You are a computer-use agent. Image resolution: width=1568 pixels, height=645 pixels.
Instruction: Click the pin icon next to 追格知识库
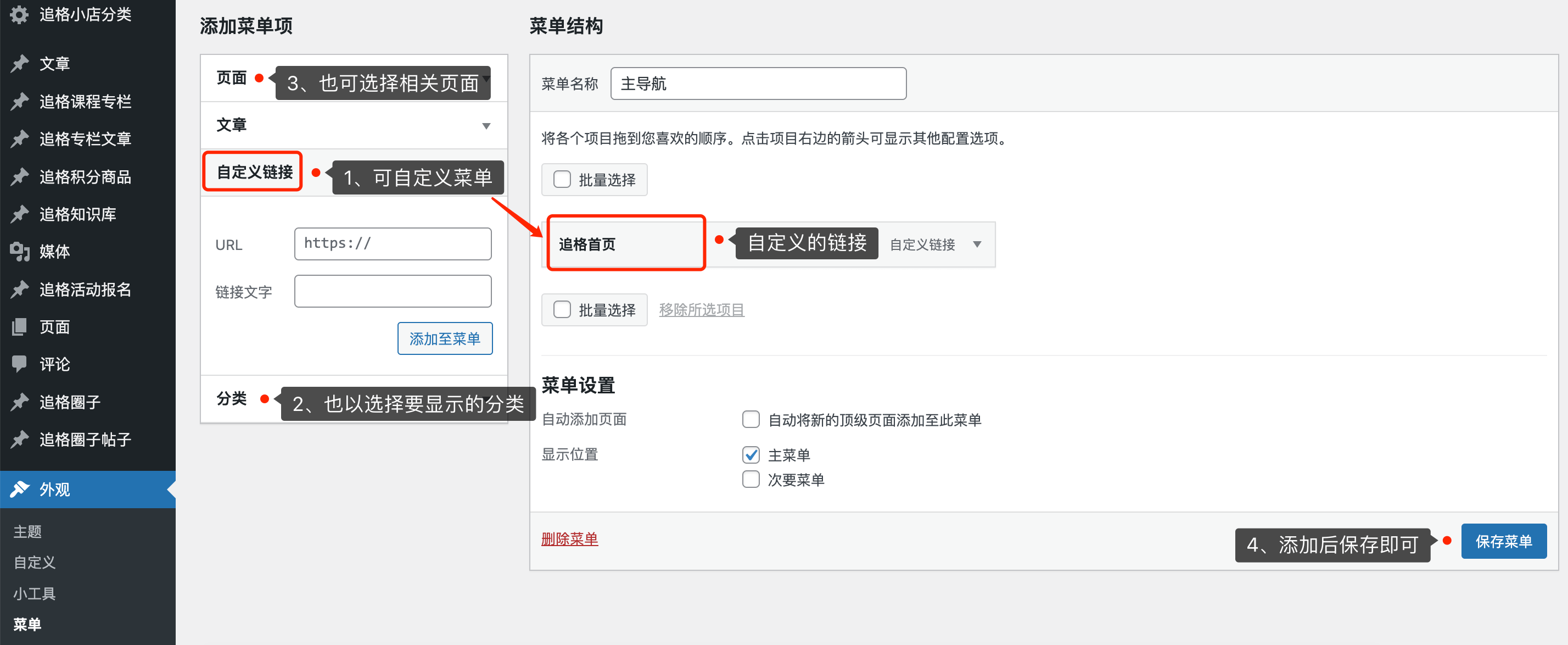click(x=19, y=214)
